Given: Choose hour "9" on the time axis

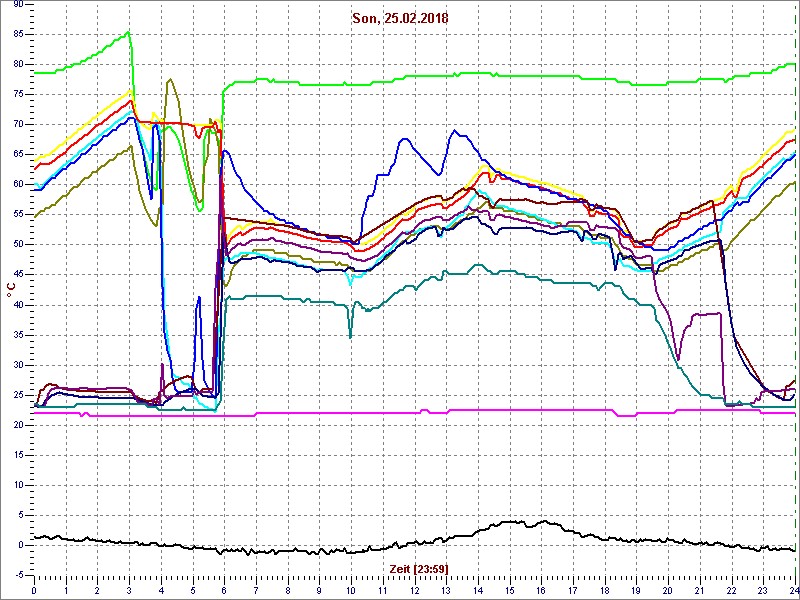Looking at the screenshot, I should [319, 592].
